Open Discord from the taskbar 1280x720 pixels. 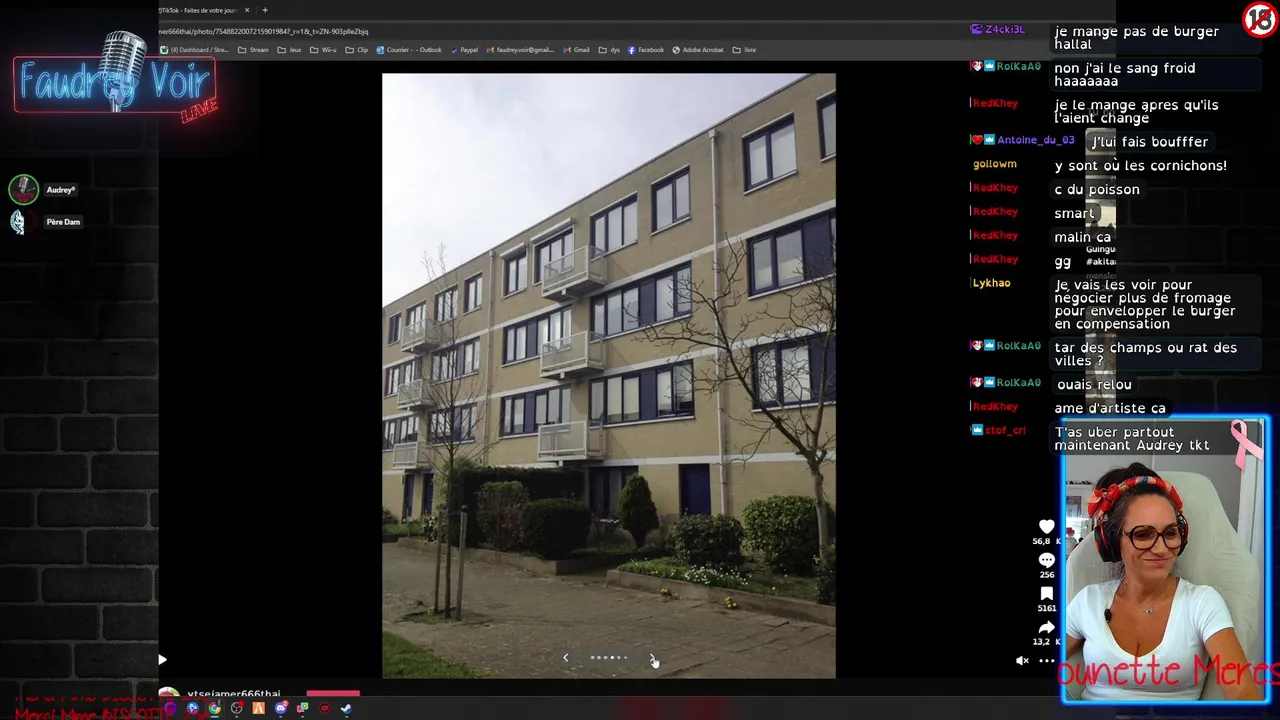[281, 708]
